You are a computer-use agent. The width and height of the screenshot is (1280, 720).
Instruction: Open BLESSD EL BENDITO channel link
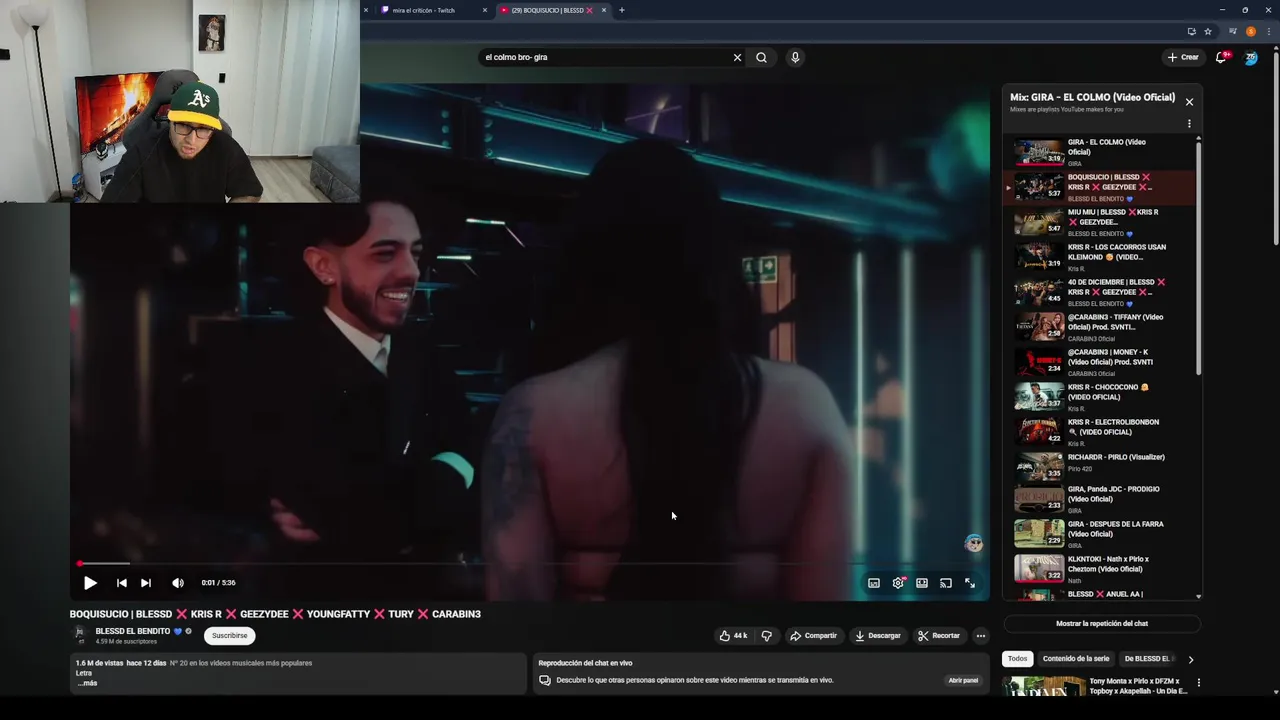pyautogui.click(x=133, y=631)
